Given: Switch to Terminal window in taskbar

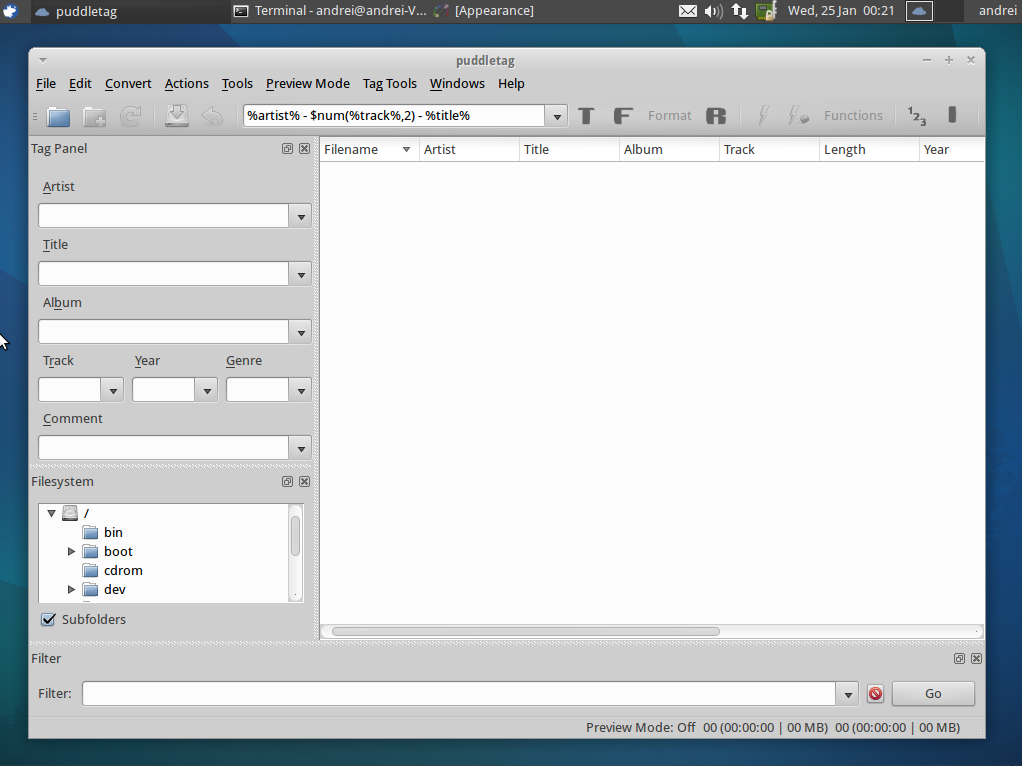Looking at the screenshot, I should [329, 11].
